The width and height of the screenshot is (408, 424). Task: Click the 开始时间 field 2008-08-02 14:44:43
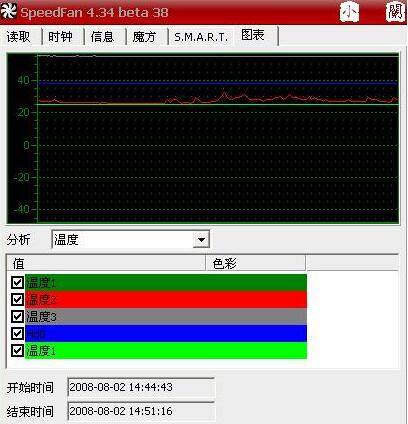(x=141, y=387)
